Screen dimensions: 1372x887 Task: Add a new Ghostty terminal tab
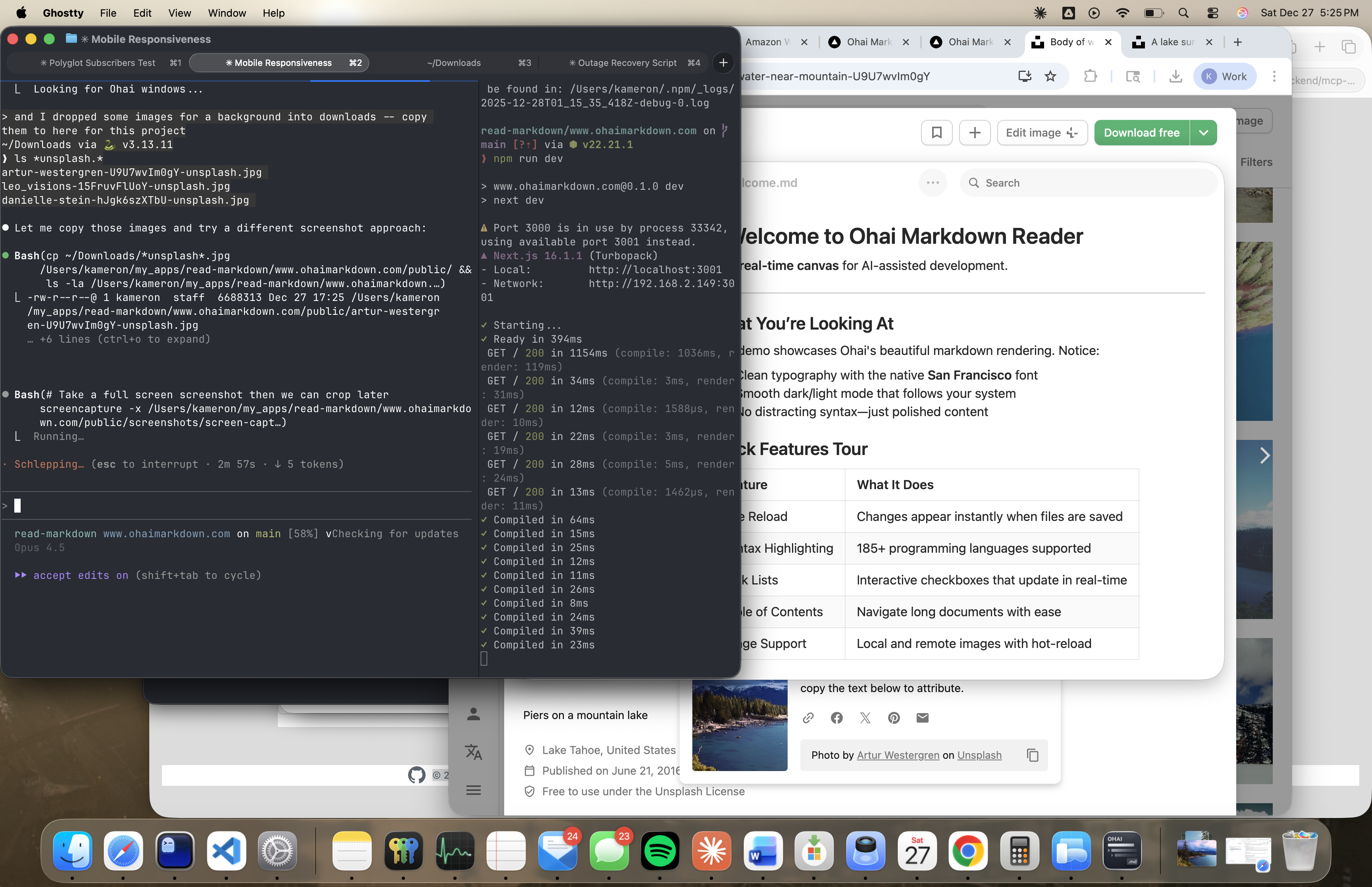[x=723, y=63]
